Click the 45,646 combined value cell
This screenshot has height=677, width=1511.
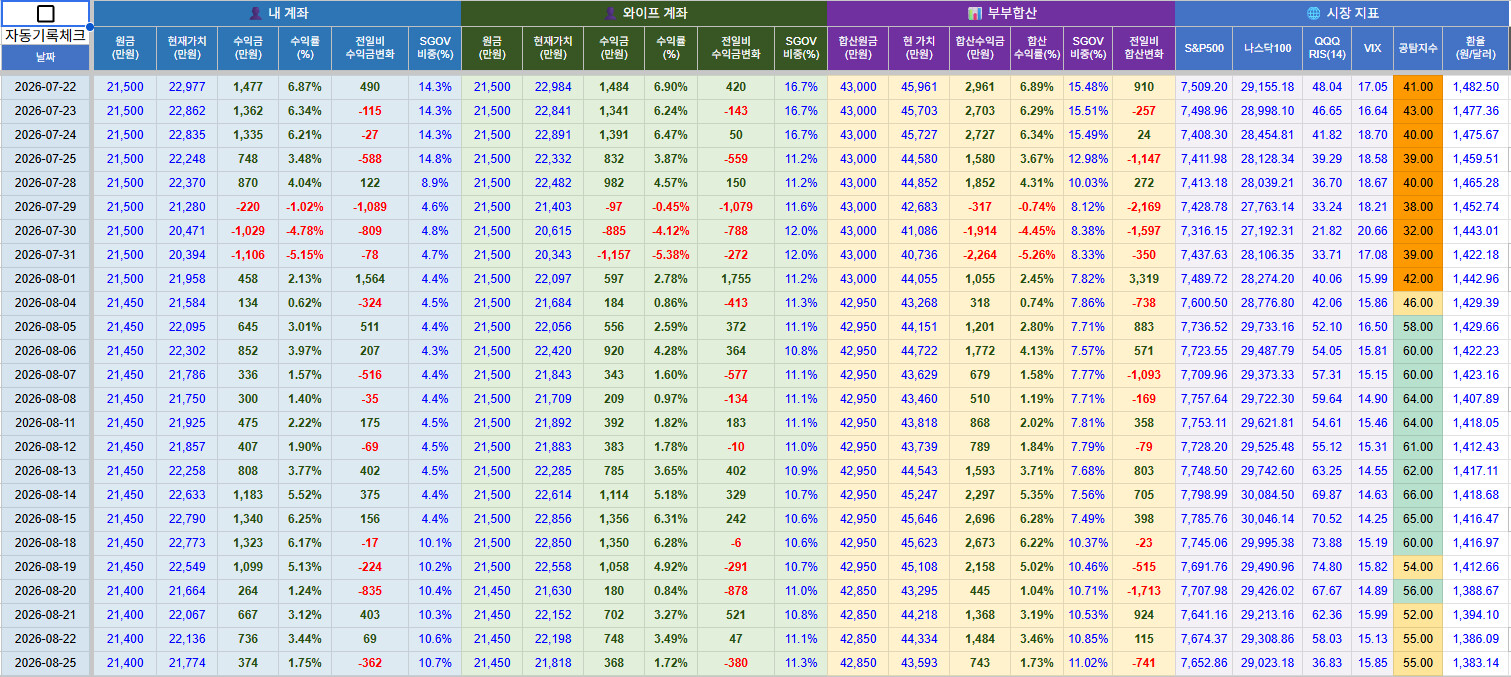[x=919, y=519]
